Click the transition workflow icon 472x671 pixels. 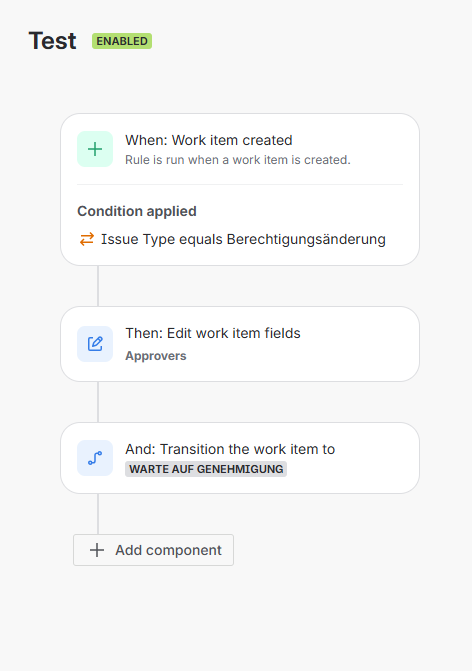(x=95, y=458)
